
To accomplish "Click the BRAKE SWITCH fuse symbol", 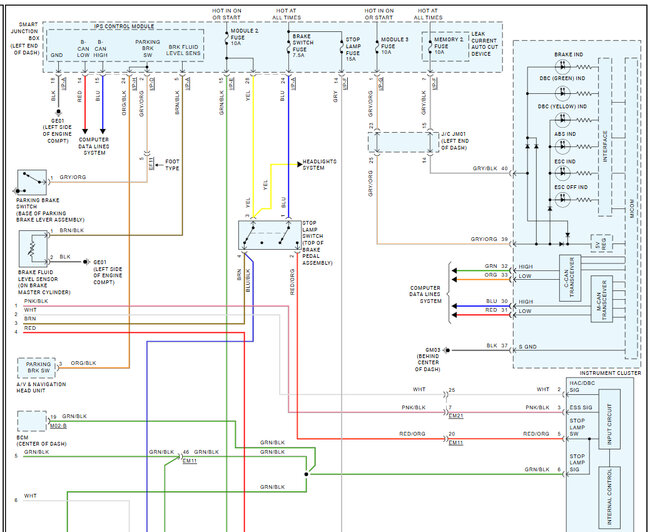I will [x=289, y=46].
